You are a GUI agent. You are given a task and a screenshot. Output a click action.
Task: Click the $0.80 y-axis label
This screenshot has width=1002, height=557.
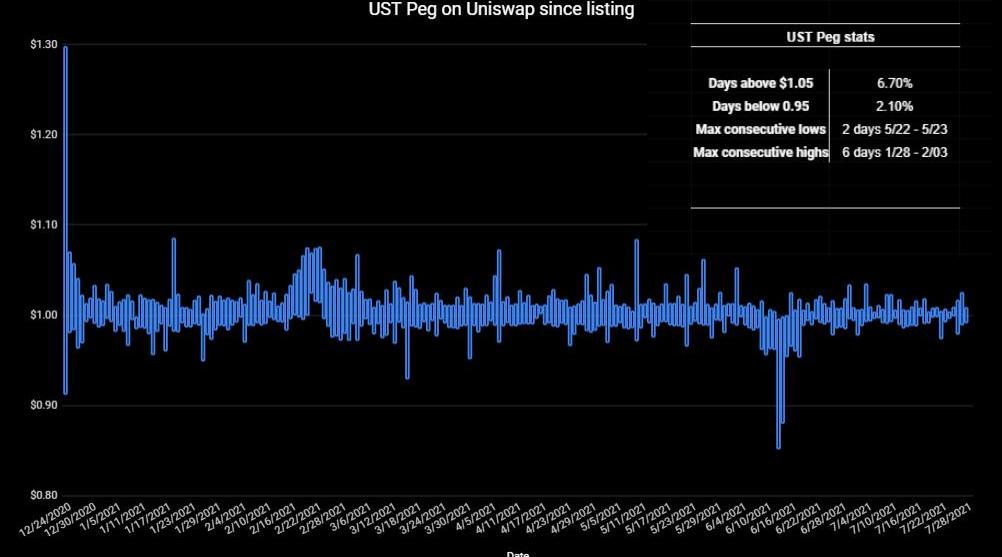click(43, 495)
